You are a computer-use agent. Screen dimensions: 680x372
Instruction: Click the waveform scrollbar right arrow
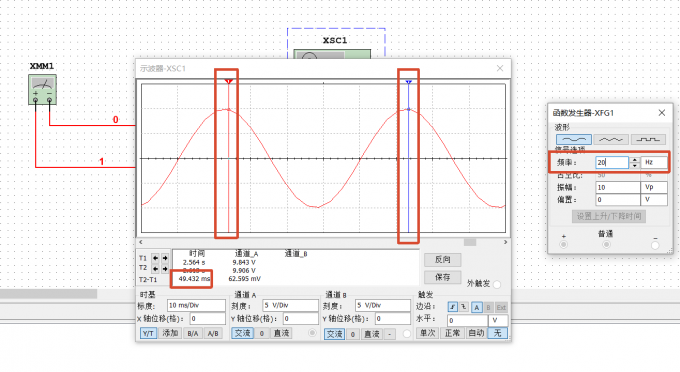coord(505,242)
